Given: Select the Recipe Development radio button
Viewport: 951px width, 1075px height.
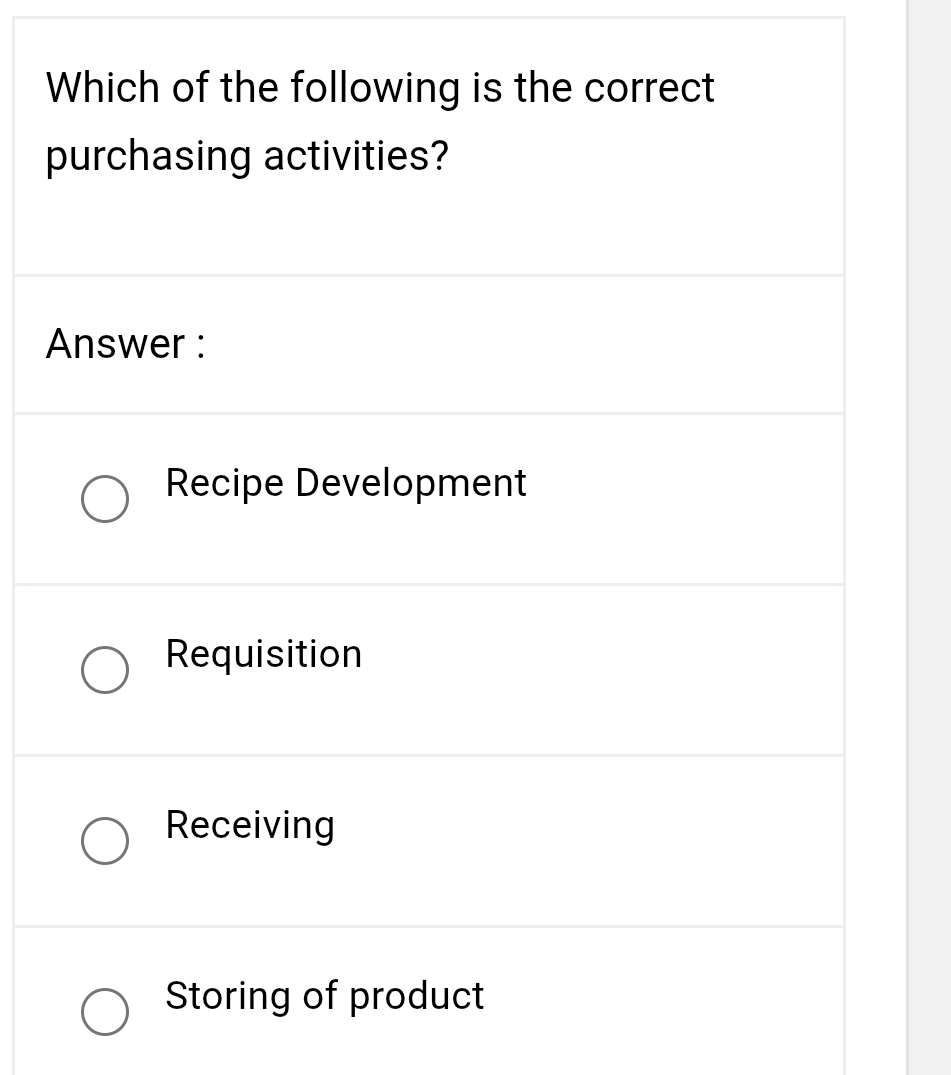Looking at the screenshot, I should click(104, 499).
